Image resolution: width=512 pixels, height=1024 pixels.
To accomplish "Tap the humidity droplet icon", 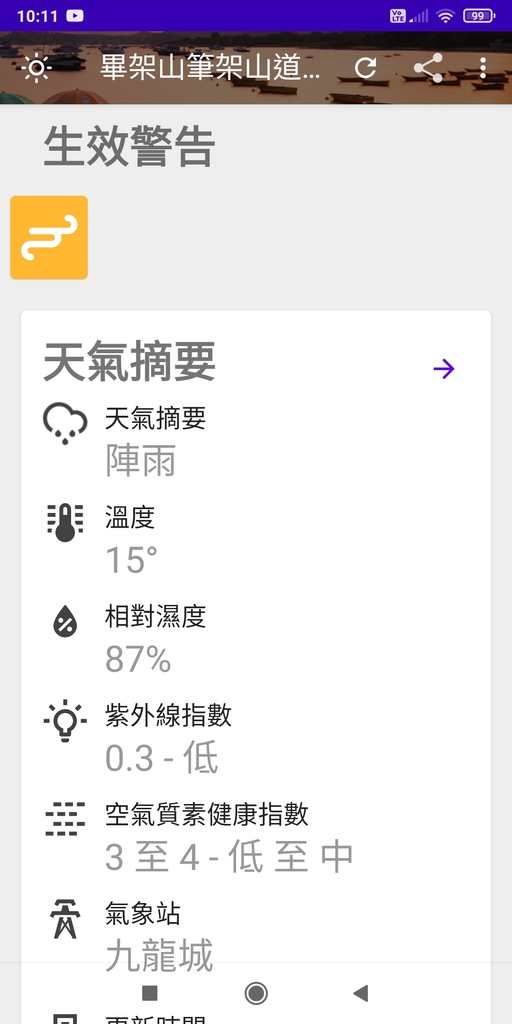I will (x=65, y=621).
